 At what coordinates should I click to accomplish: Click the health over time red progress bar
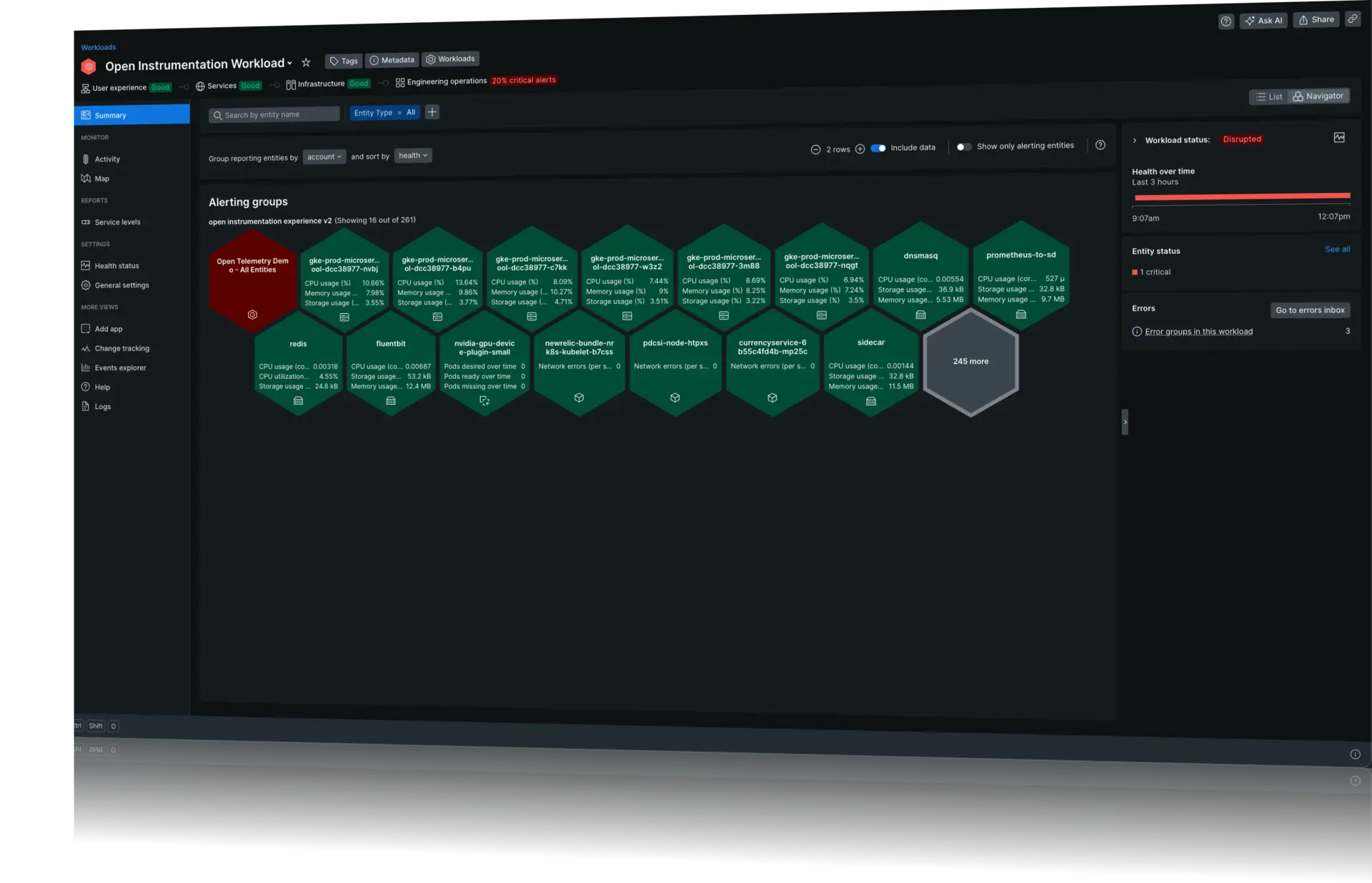click(x=1241, y=198)
